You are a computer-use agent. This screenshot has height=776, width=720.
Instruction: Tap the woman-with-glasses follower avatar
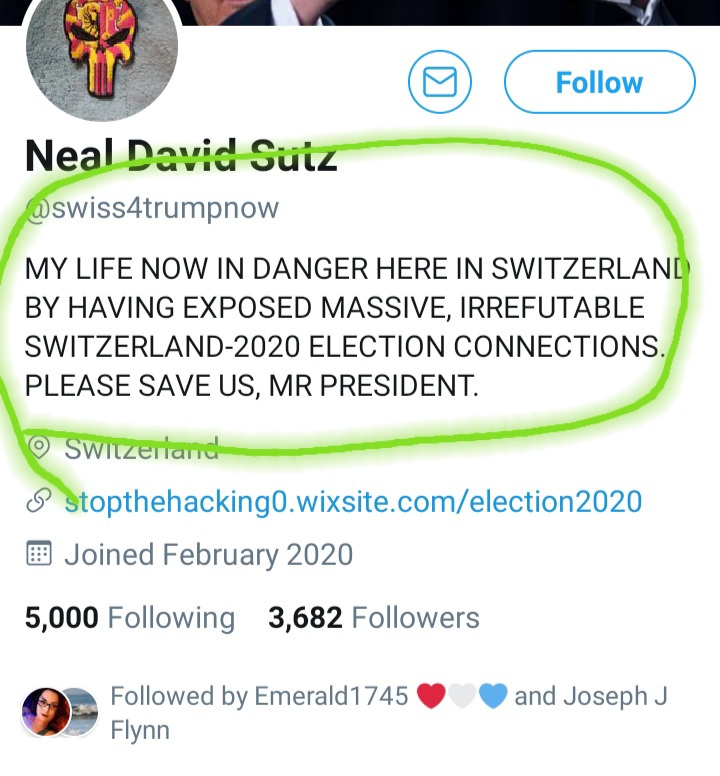45,710
